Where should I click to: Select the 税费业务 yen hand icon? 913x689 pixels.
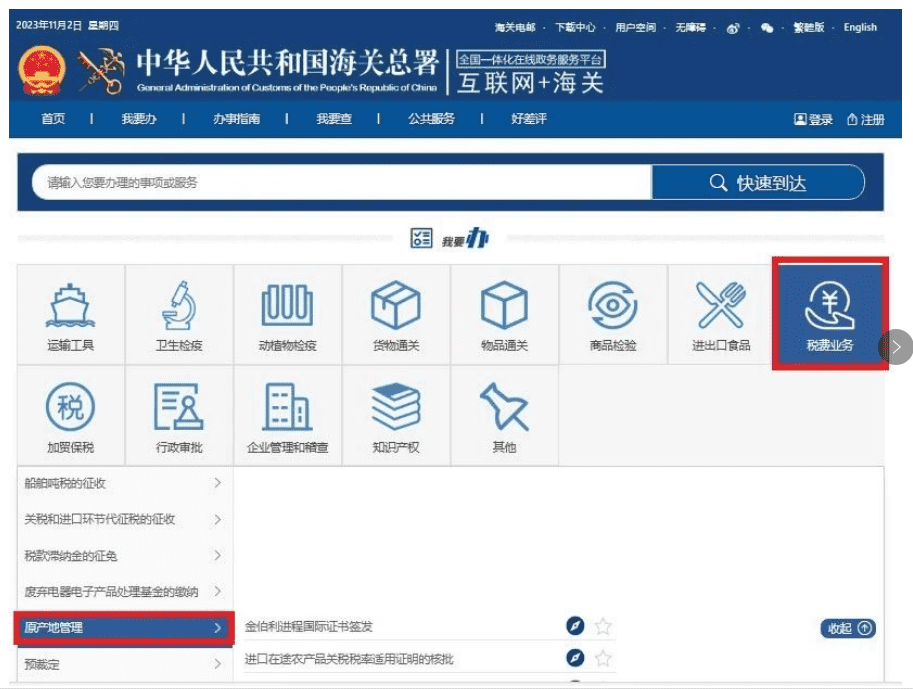pos(830,313)
